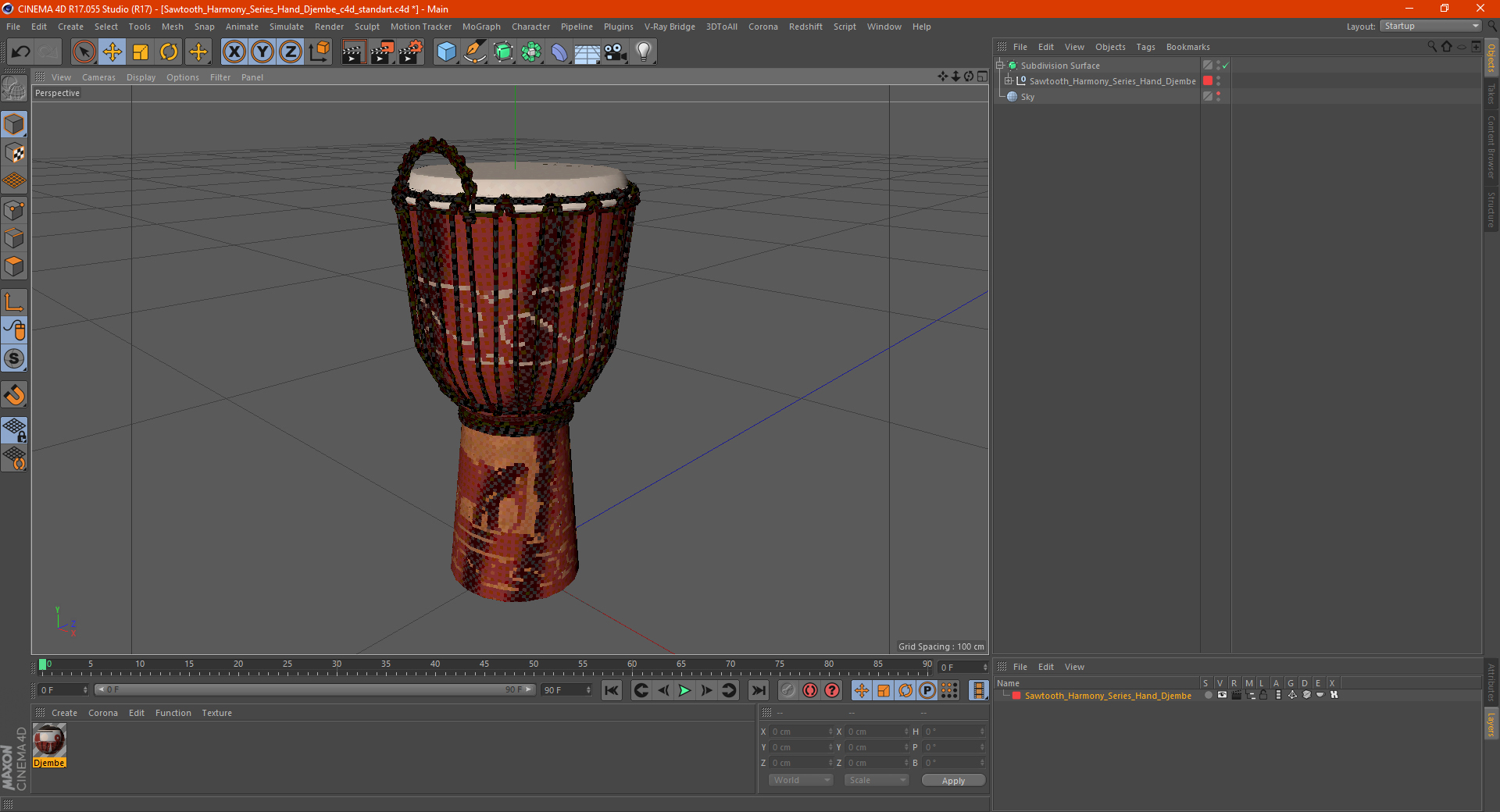Screen dimensions: 1500x812
Task: Click the X position input field
Action: [x=802, y=732]
